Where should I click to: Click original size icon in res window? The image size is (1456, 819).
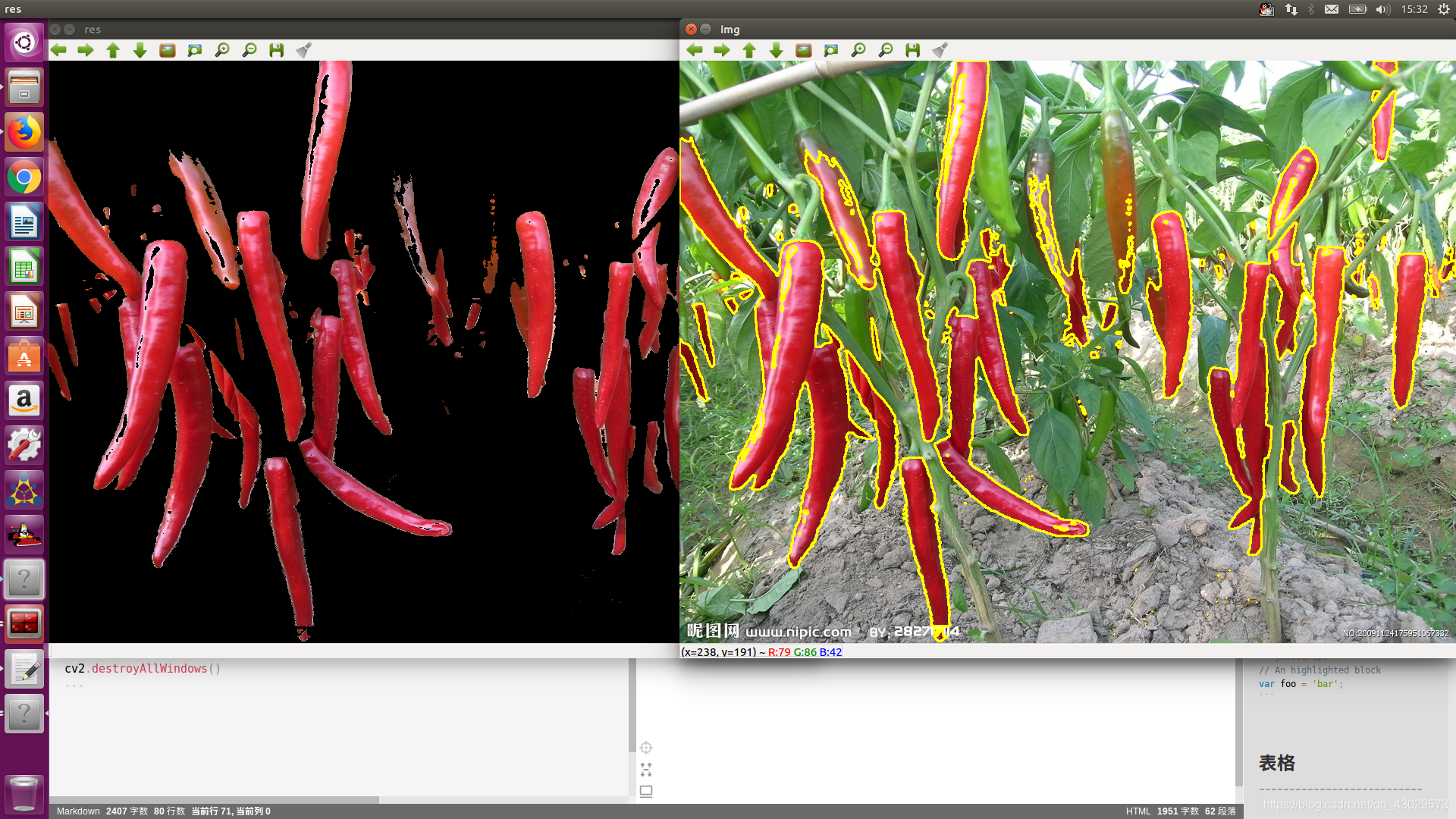tap(168, 50)
